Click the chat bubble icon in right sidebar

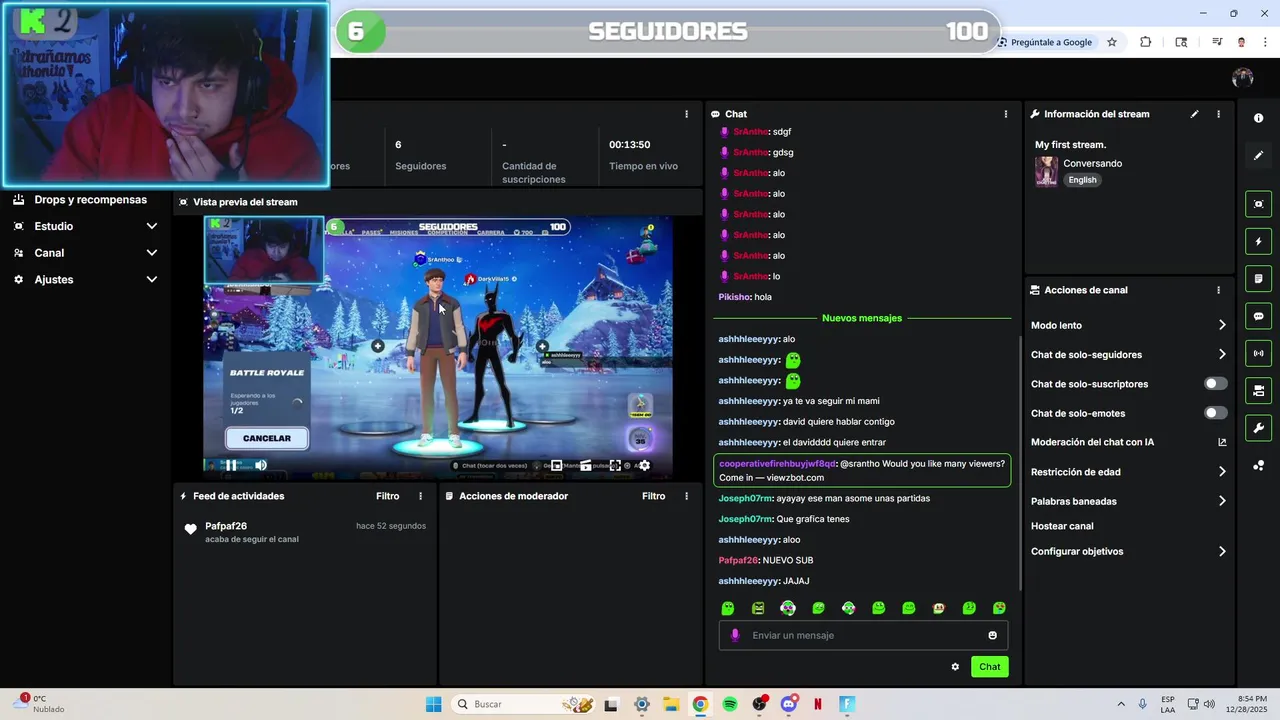pos(1258,316)
